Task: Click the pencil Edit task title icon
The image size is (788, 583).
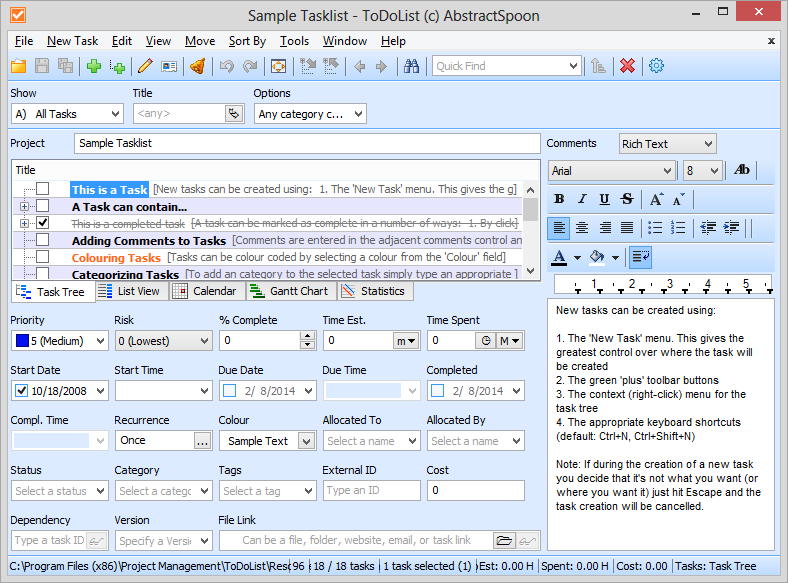Action: [x=145, y=66]
